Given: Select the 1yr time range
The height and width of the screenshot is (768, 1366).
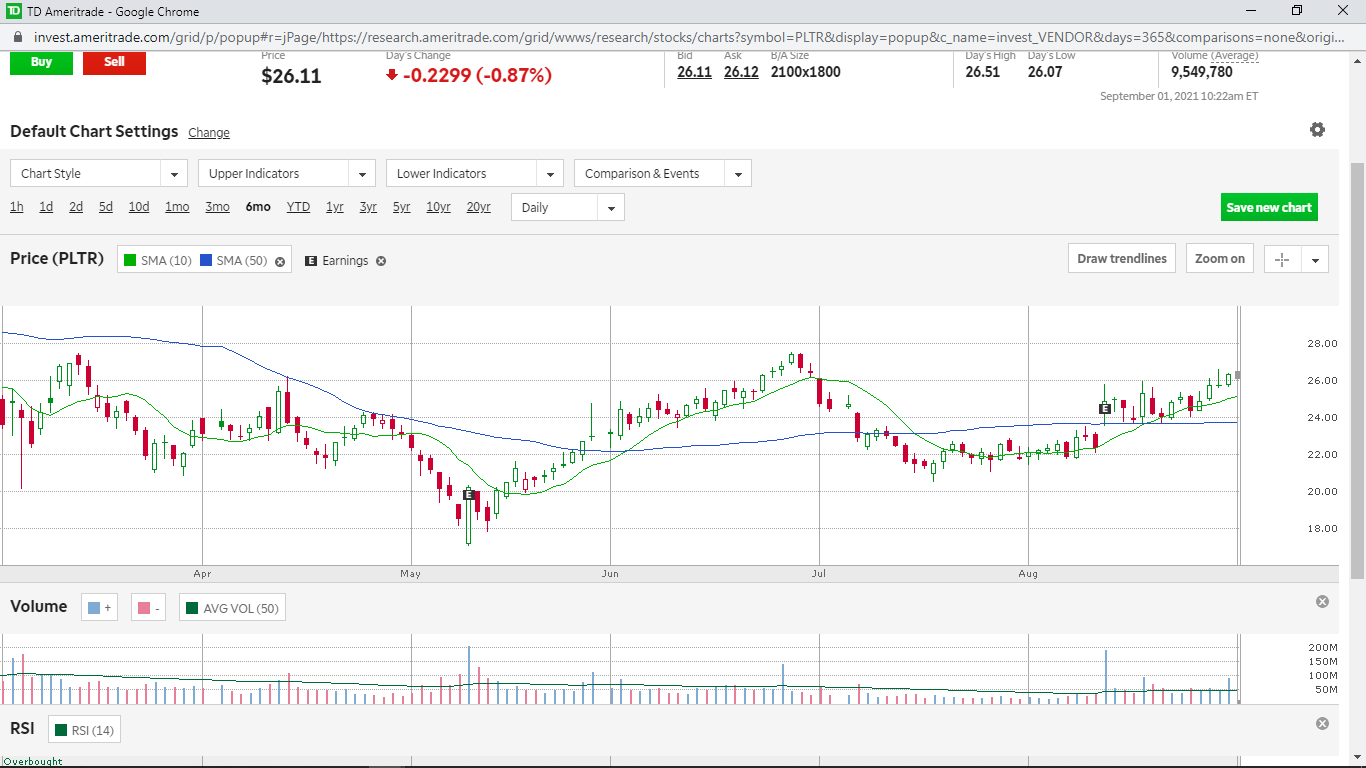Looking at the screenshot, I should point(335,207).
